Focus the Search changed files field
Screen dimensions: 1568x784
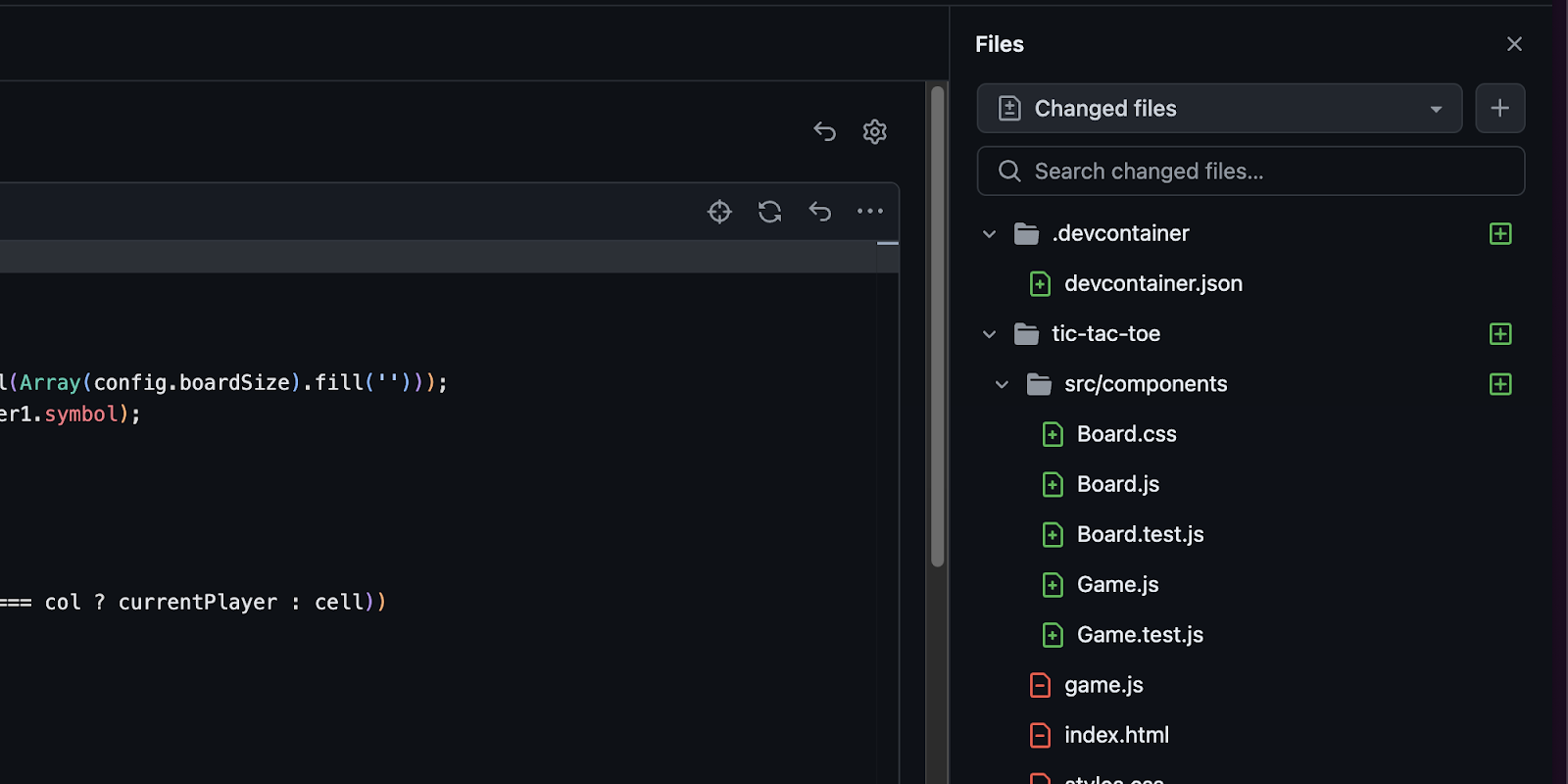(1250, 171)
